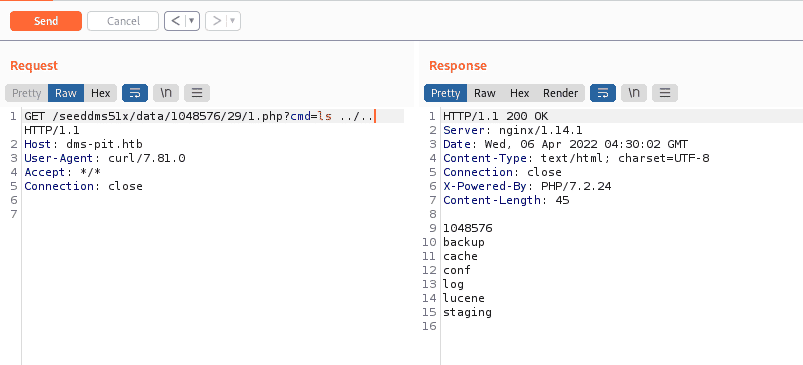Image resolution: width=803 pixels, height=365 pixels.
Task: Click the User-Agent: curl/7.81.0 line
Action: [104, 158]
